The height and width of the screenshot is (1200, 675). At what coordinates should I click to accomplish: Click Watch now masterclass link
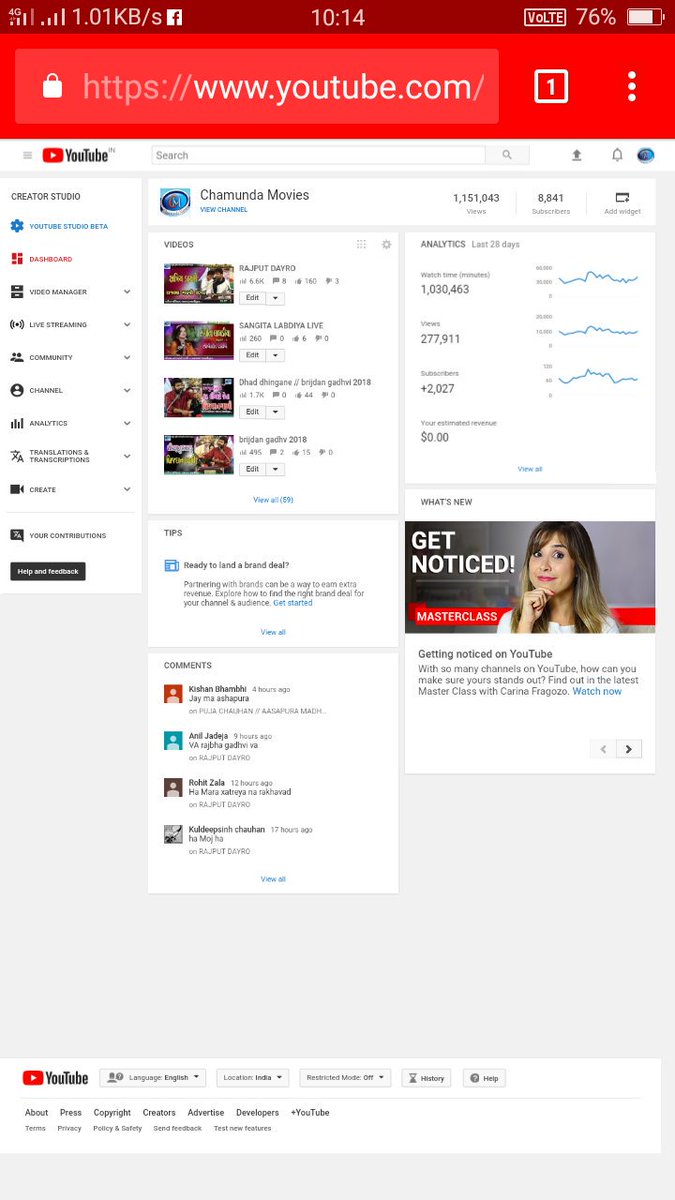(x=597, y=691)
